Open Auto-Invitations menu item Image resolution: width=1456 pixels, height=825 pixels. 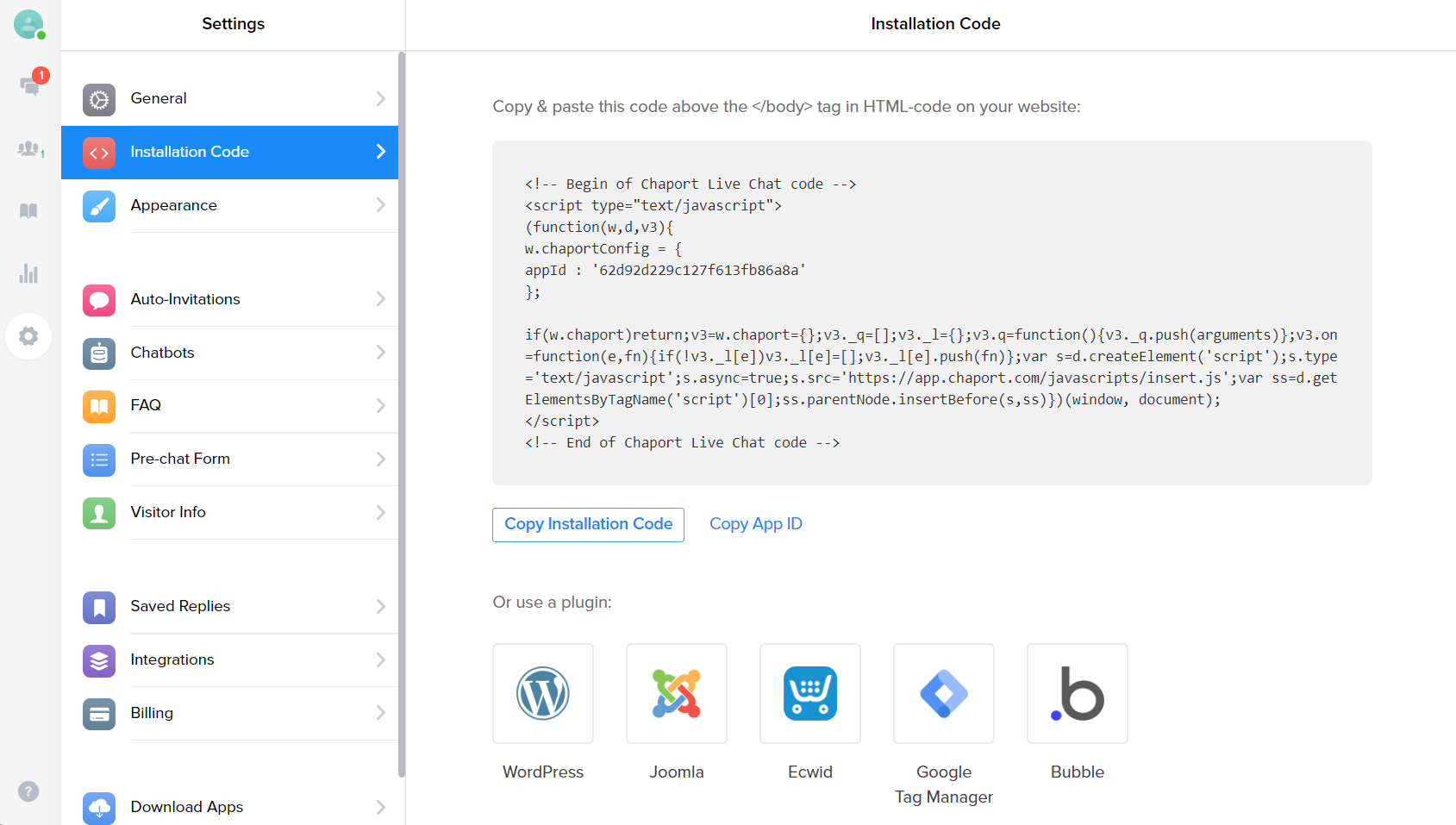229,299
